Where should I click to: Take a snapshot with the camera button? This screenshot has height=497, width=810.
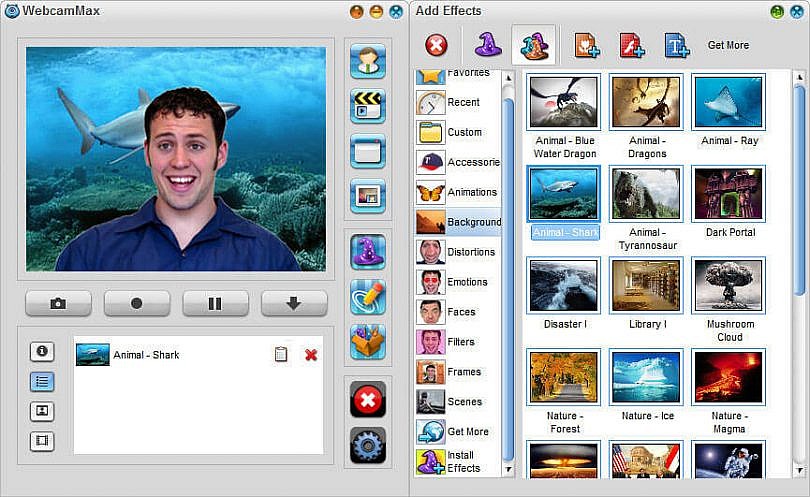coord(58,303)
